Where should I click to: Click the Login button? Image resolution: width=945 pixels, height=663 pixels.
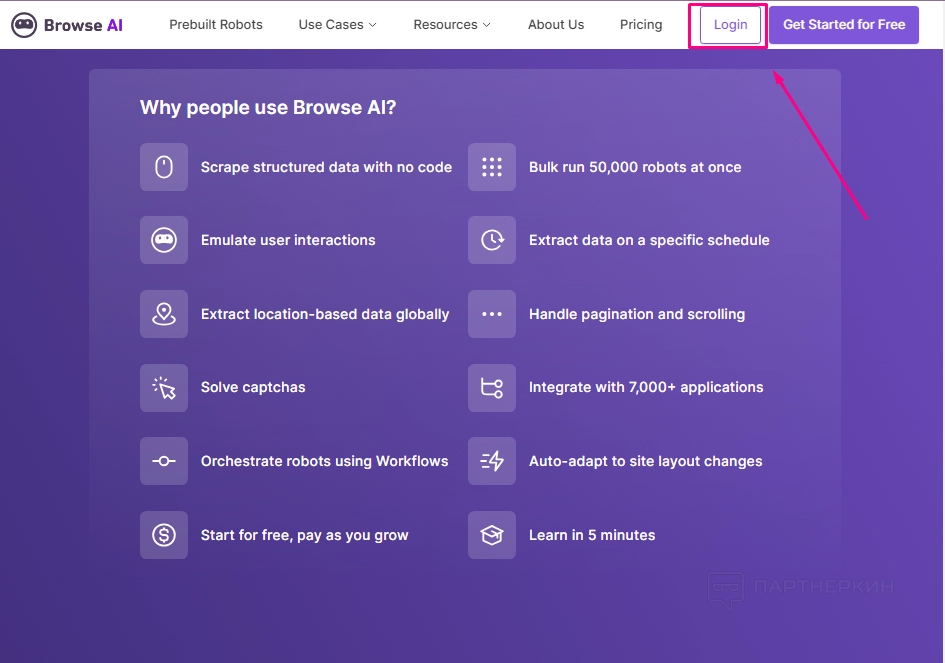pyautogui.click(x=730, y=25)
